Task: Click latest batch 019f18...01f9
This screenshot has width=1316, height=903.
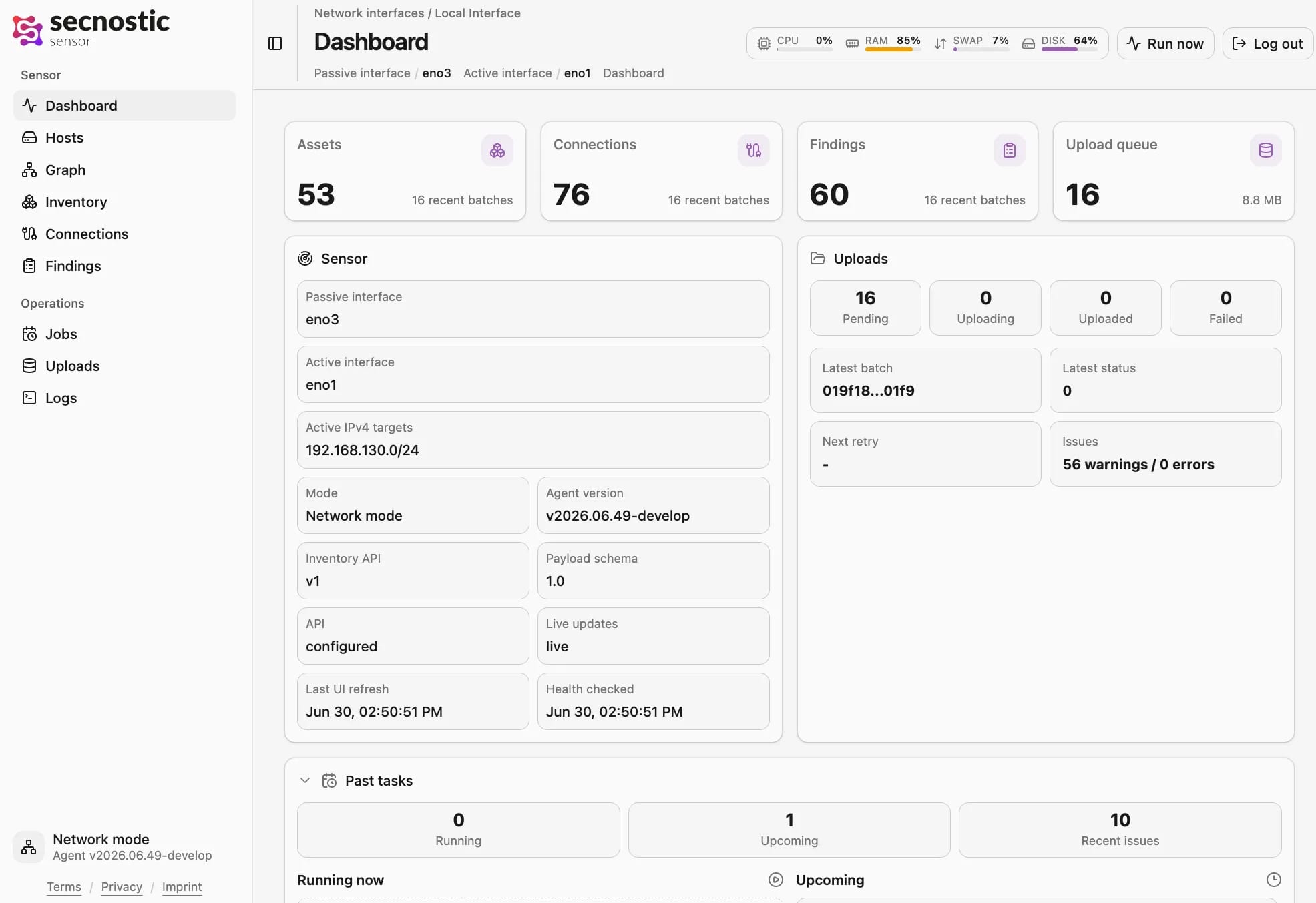Action: (x=868, y=390)
